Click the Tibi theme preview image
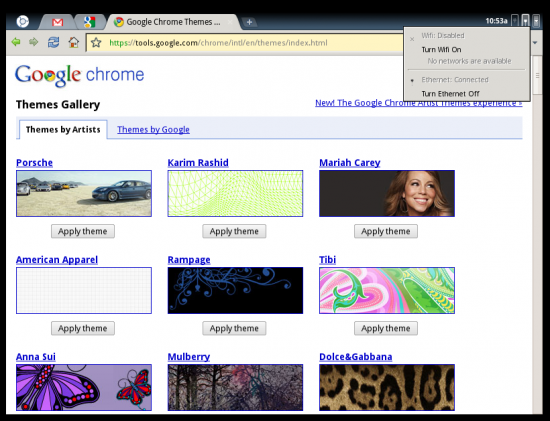Image resolution: width=550 pixels, height=421 pixels. [387, 290]
